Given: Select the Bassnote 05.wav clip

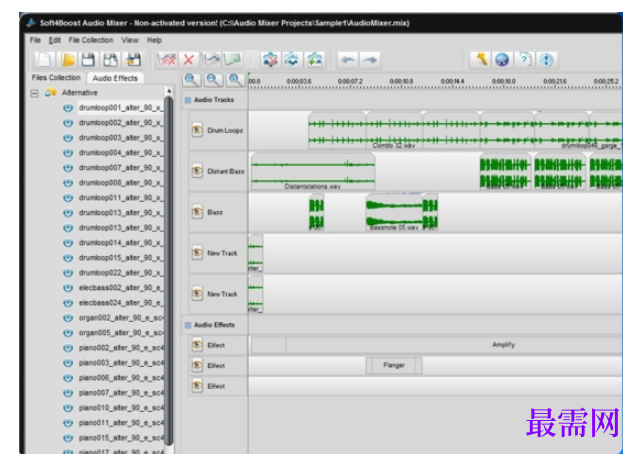Looking at the screenshot, I should (x=394, y=212).
